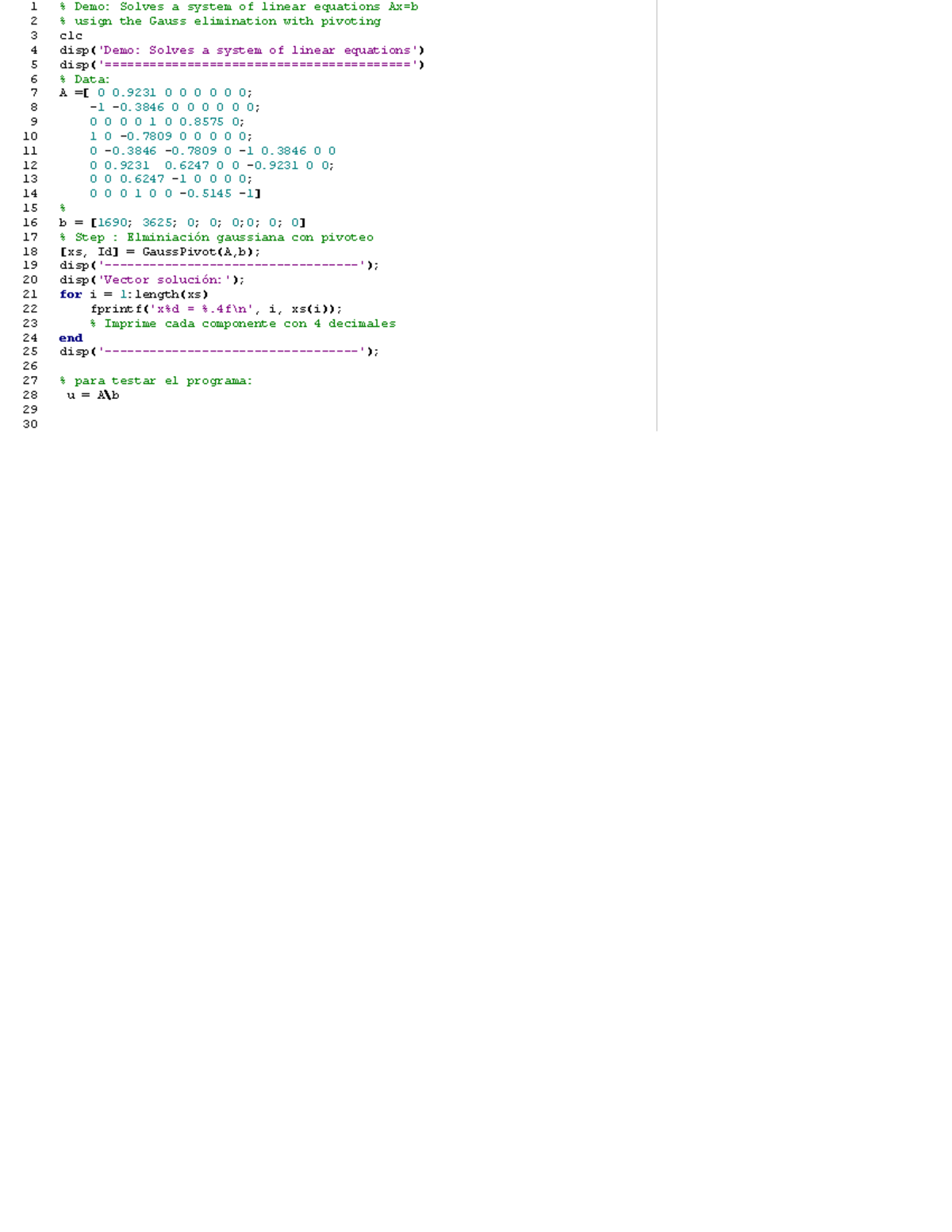Place cursor on the 'clc' command
The width and height of the screenshot is (952, 1232).
click(x=71, y=36)
